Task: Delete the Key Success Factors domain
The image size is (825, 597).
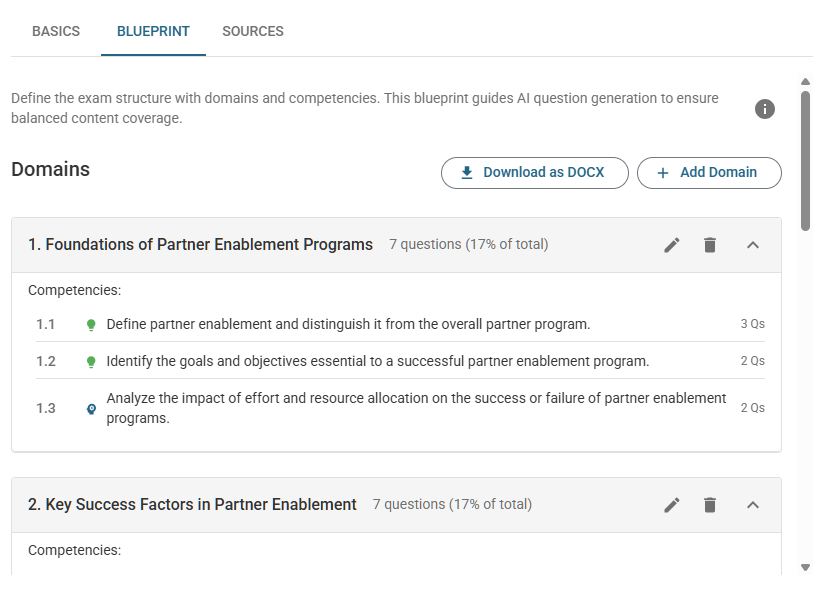Action: coord(710,505)
